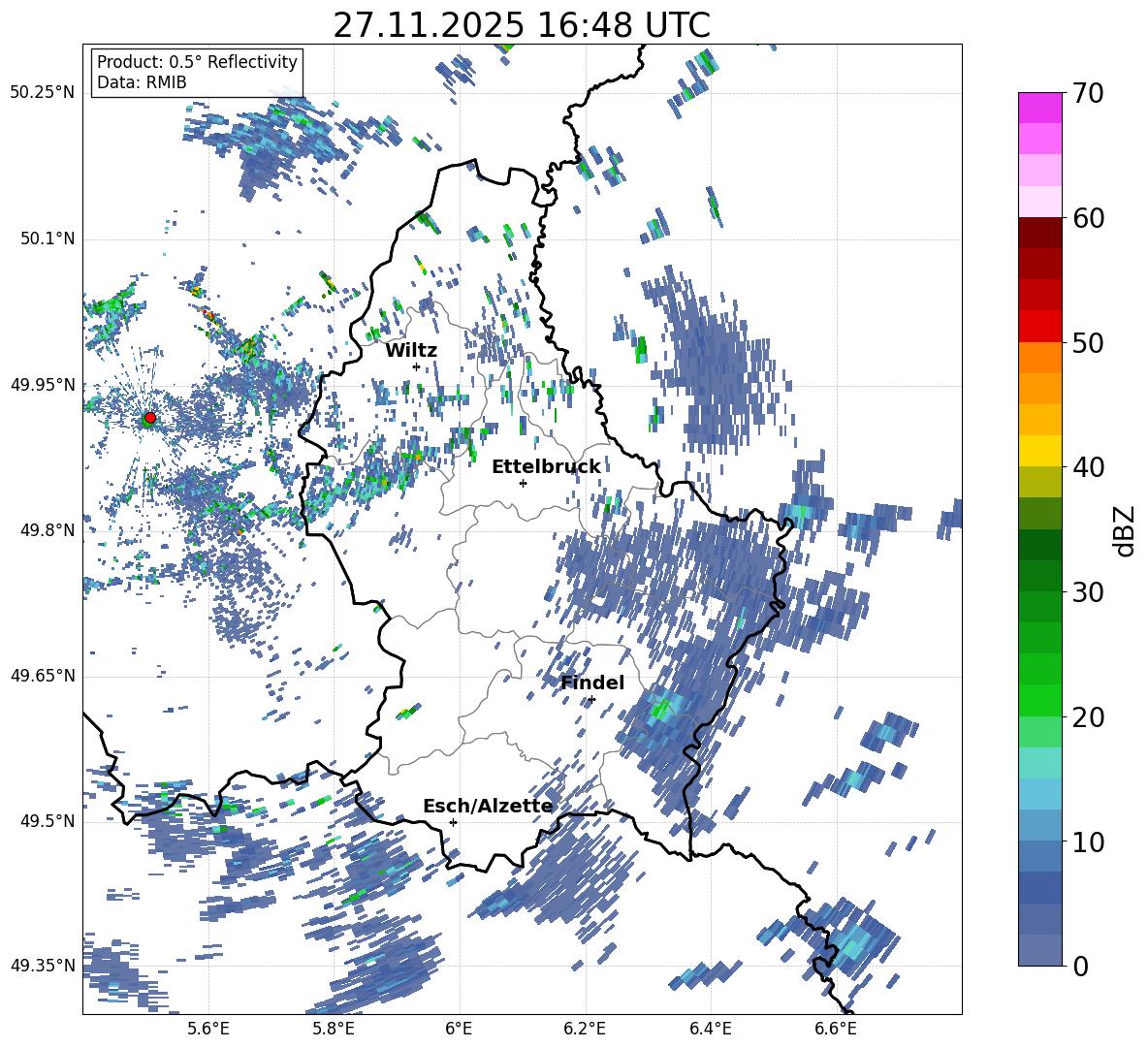Click the Wiltz city label
This screenshot has width=1148, height=1048.
pyautogui.click(x=411, y=351)
